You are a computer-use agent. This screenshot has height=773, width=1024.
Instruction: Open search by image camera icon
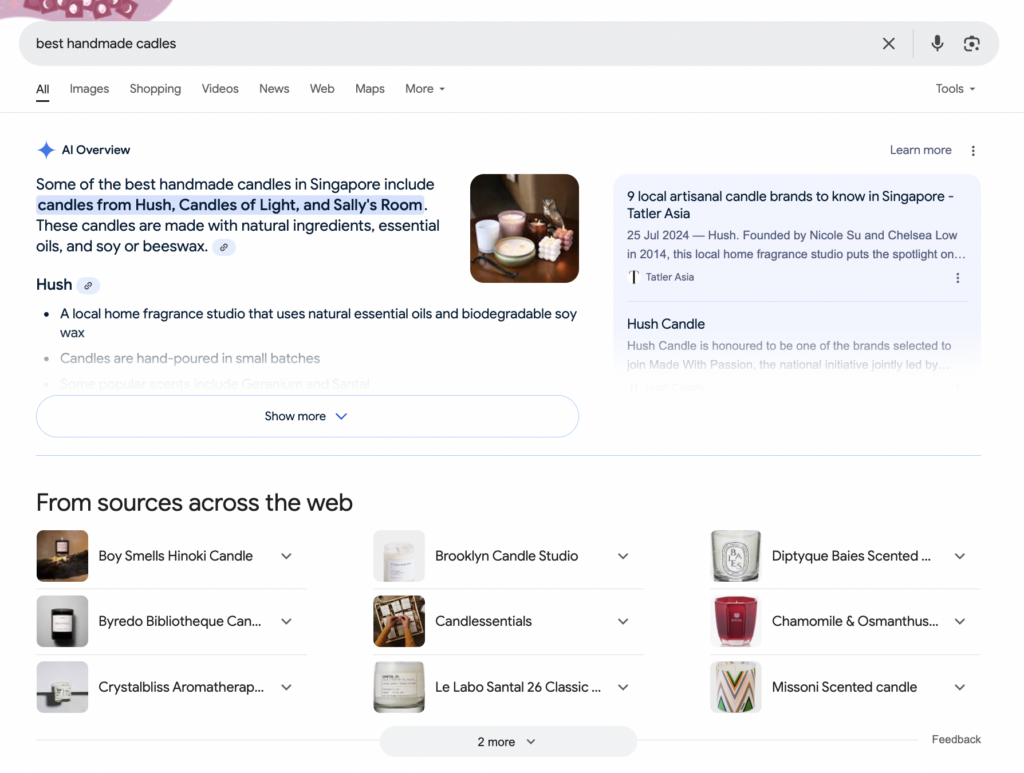coord(971,44)
